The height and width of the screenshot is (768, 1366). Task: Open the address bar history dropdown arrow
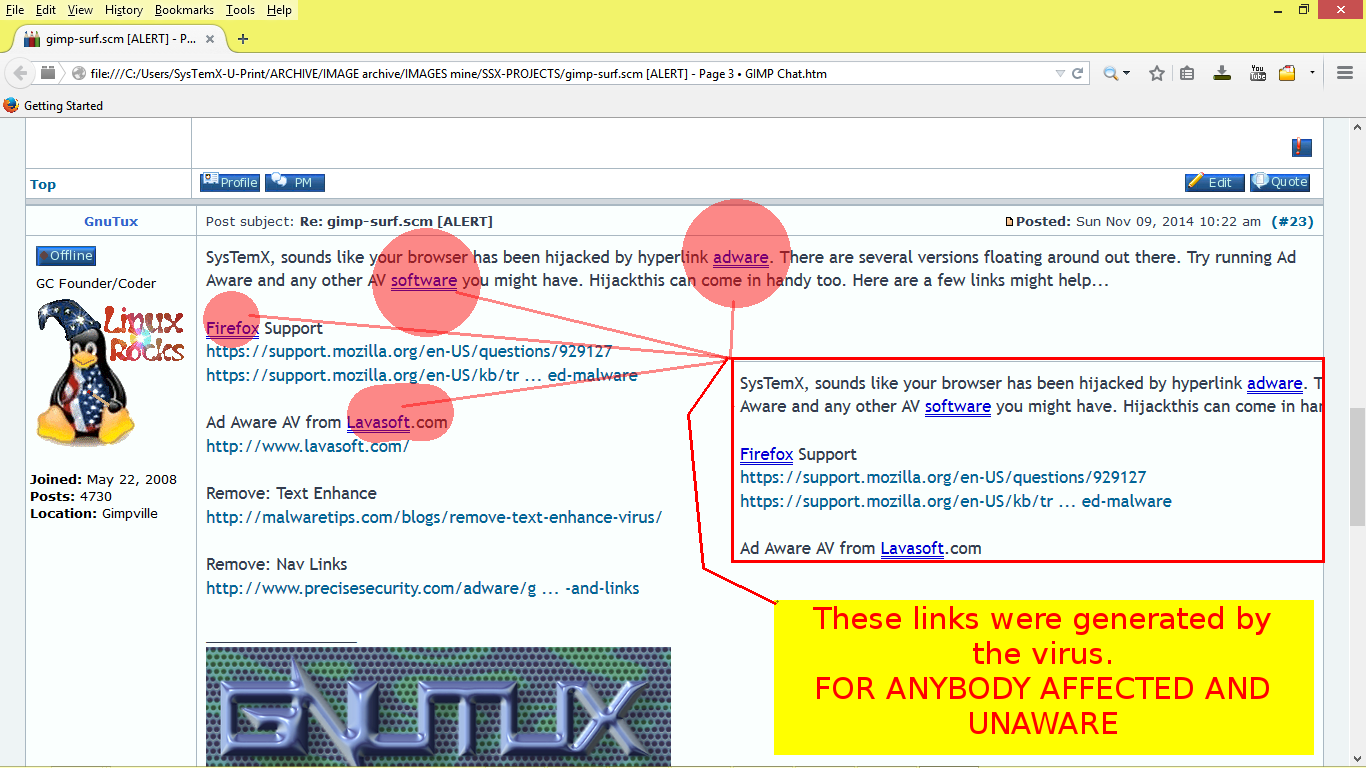pos(1060,73)
